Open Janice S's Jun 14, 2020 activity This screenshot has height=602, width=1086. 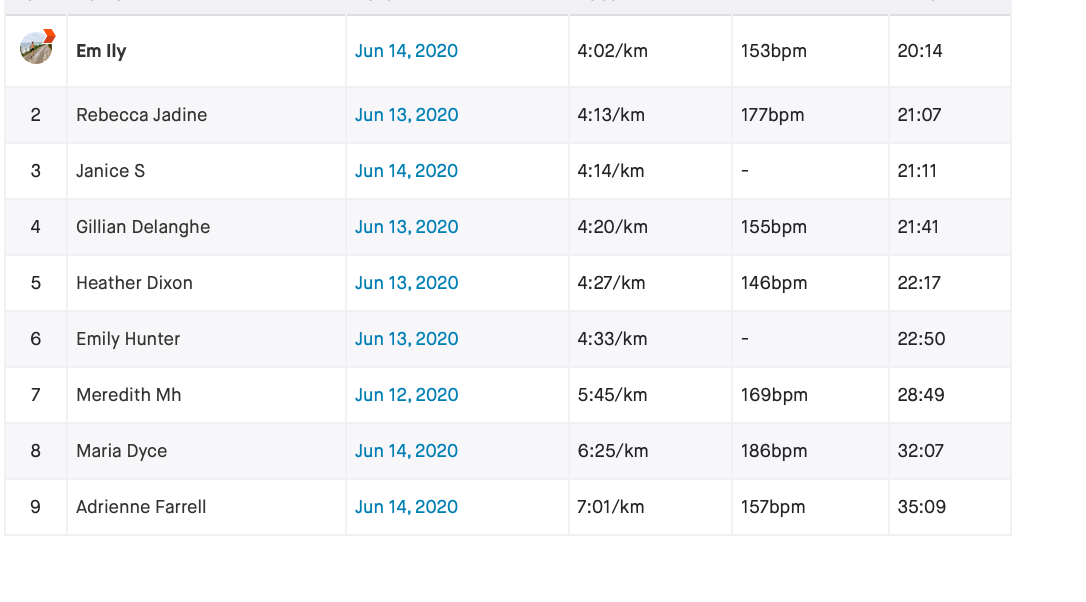tap(406, 171)
